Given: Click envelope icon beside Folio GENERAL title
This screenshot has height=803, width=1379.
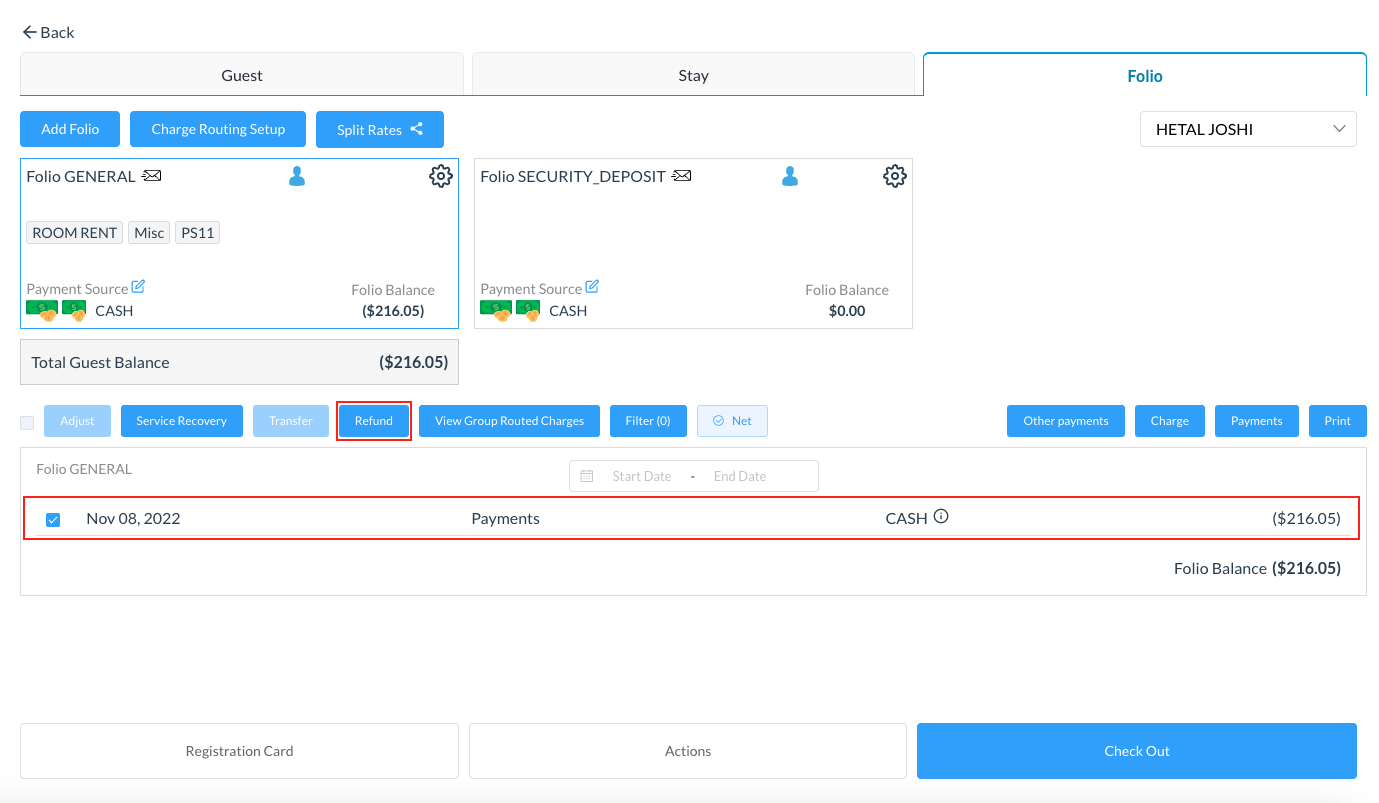Looking at the screenshot, I should [x=151, y=176].
